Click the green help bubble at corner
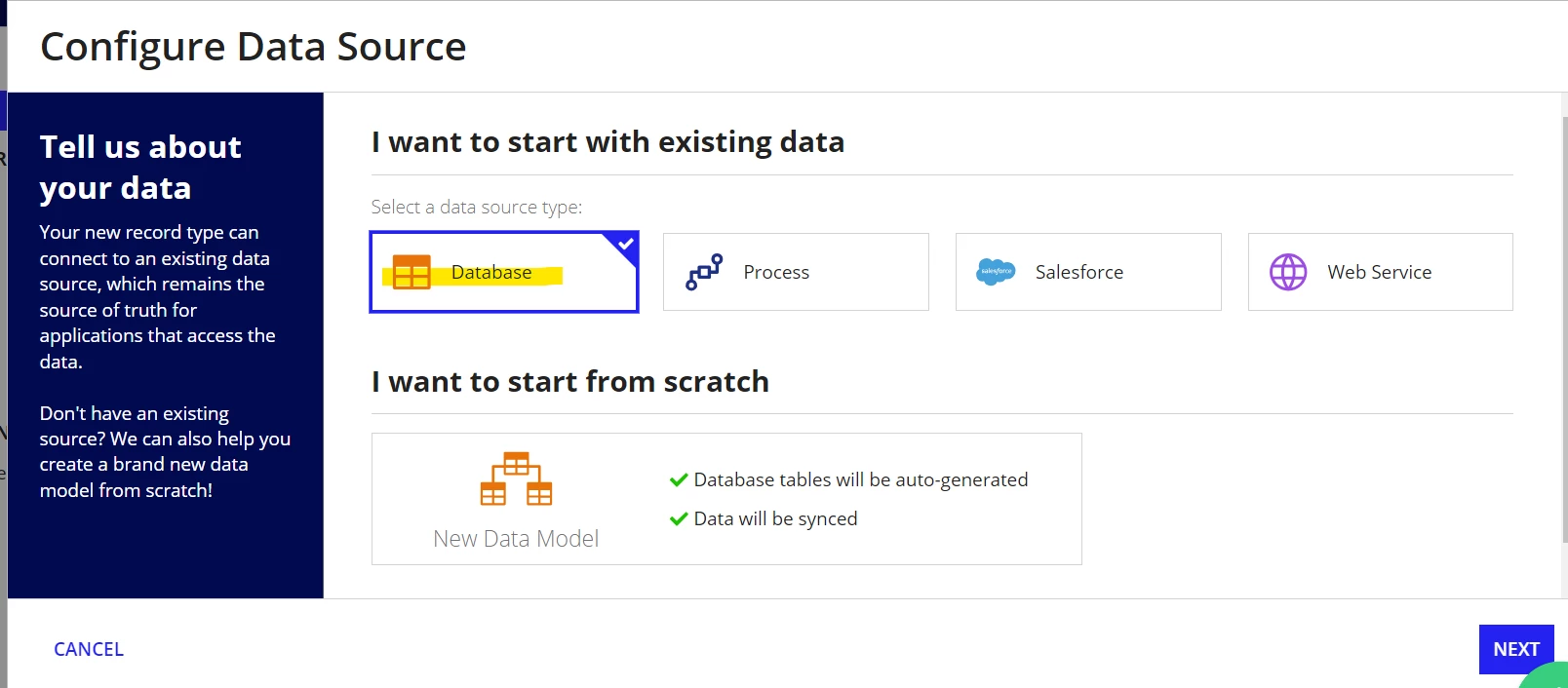 [1546, 675]
